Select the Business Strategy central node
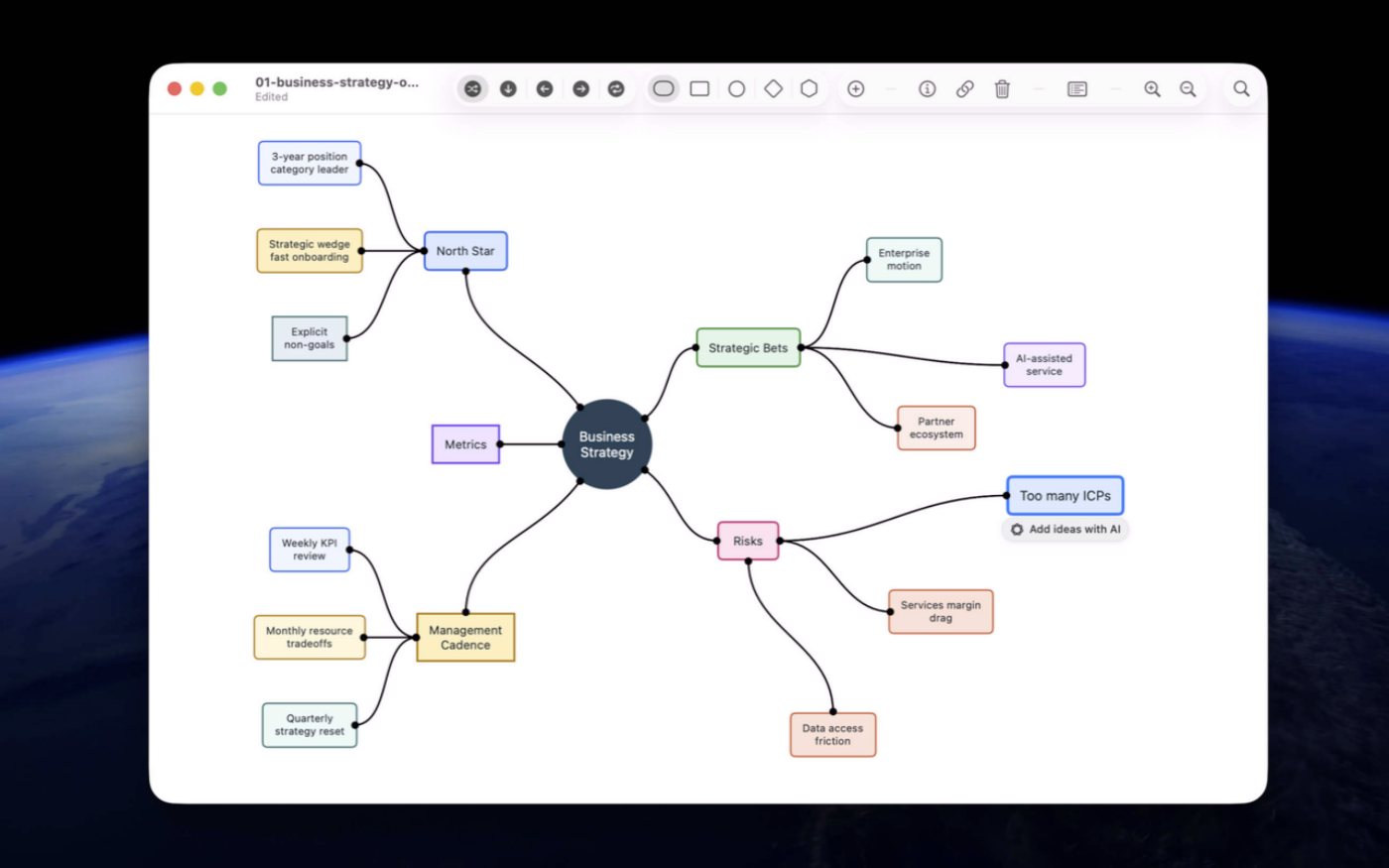The width and height of the screenshot is (1389, 868). click(606, 444)
